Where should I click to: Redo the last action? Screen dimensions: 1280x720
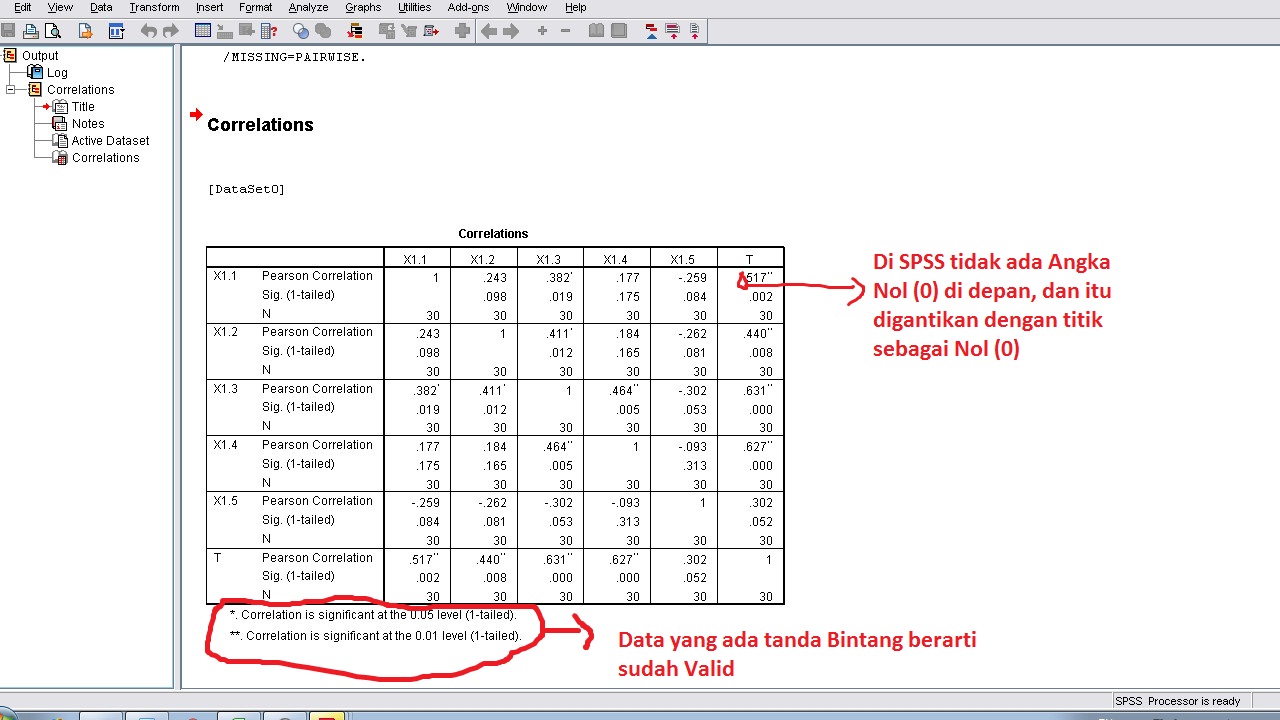(x=171, y=30)
